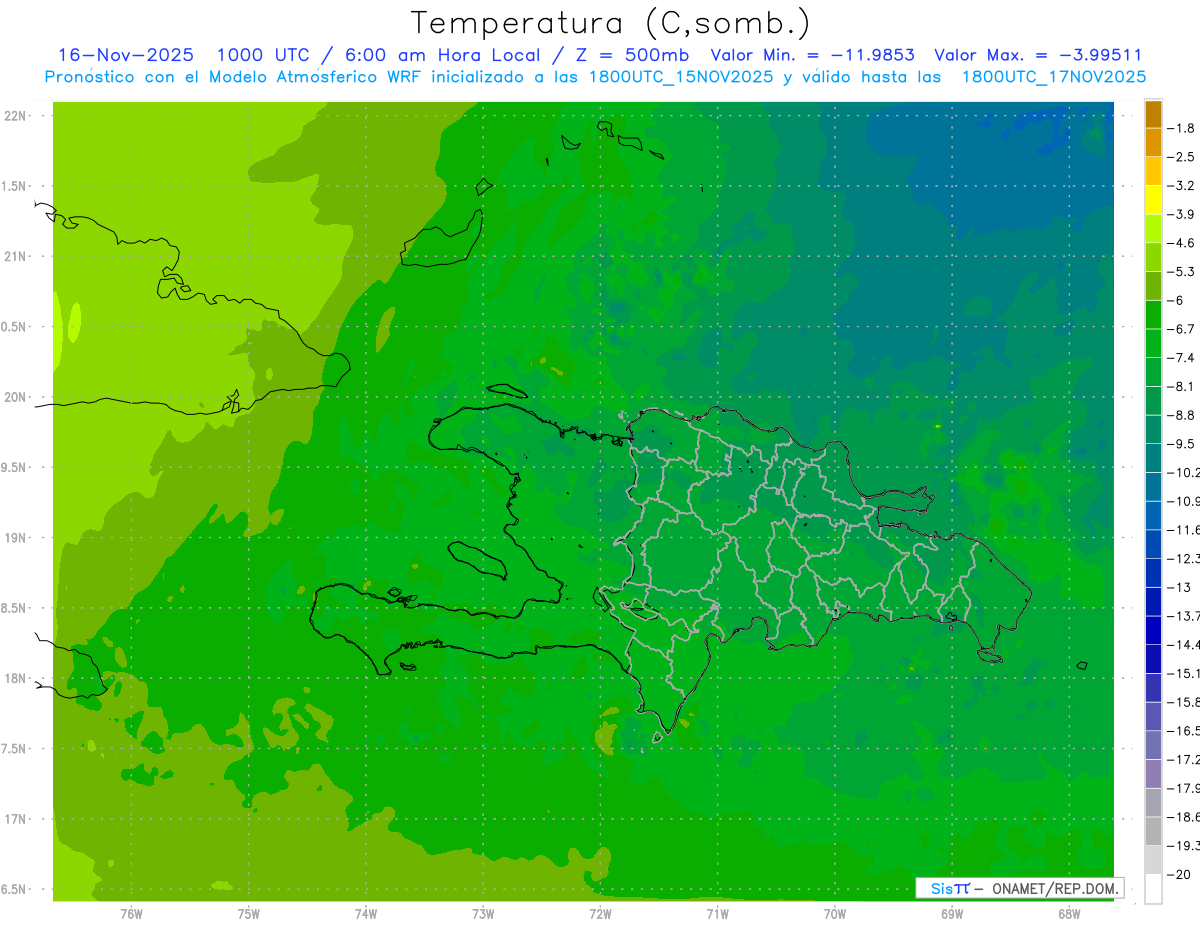Pick the green swatch between -6.7 and -7.4
The image size is (1200, 927).
(x=1153, y=343)
